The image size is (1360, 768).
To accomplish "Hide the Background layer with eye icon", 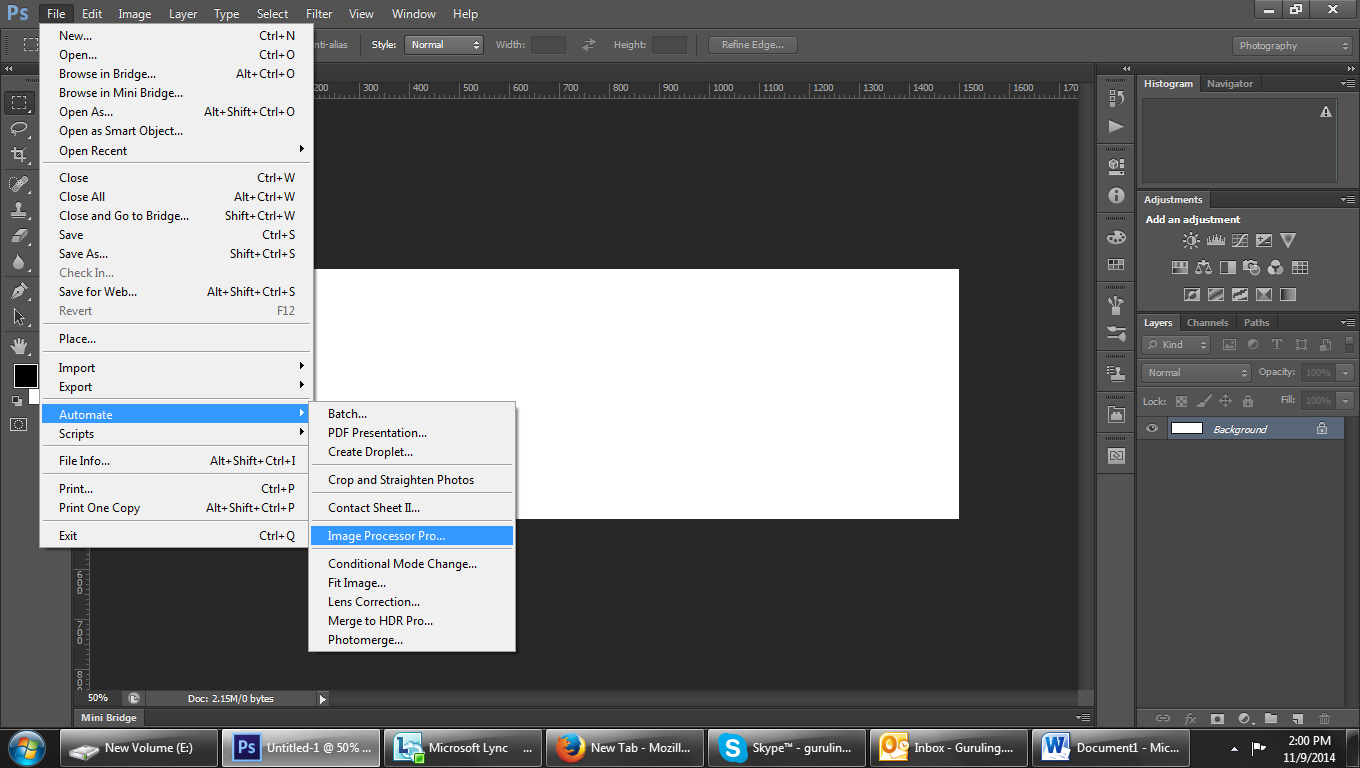I will (1152, 429).
